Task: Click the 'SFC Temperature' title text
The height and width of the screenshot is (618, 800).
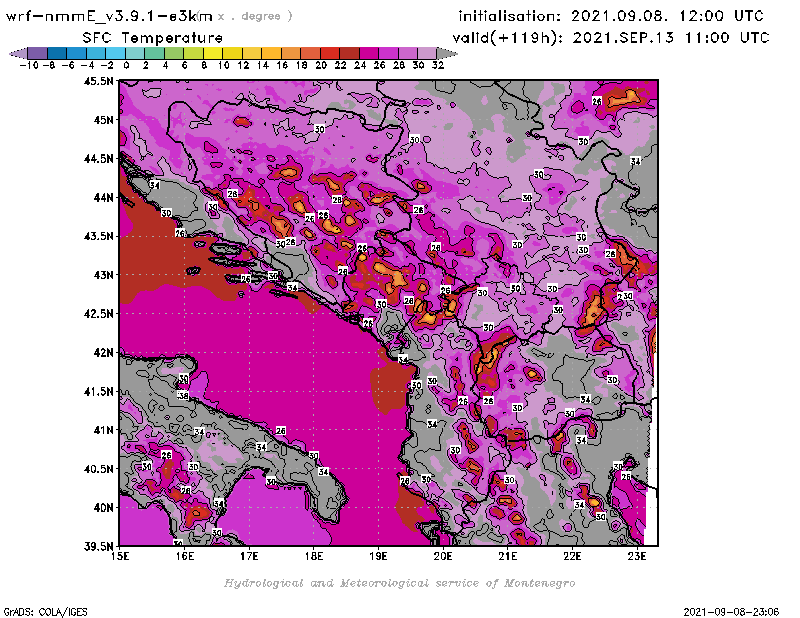Action: coord(153,38)
